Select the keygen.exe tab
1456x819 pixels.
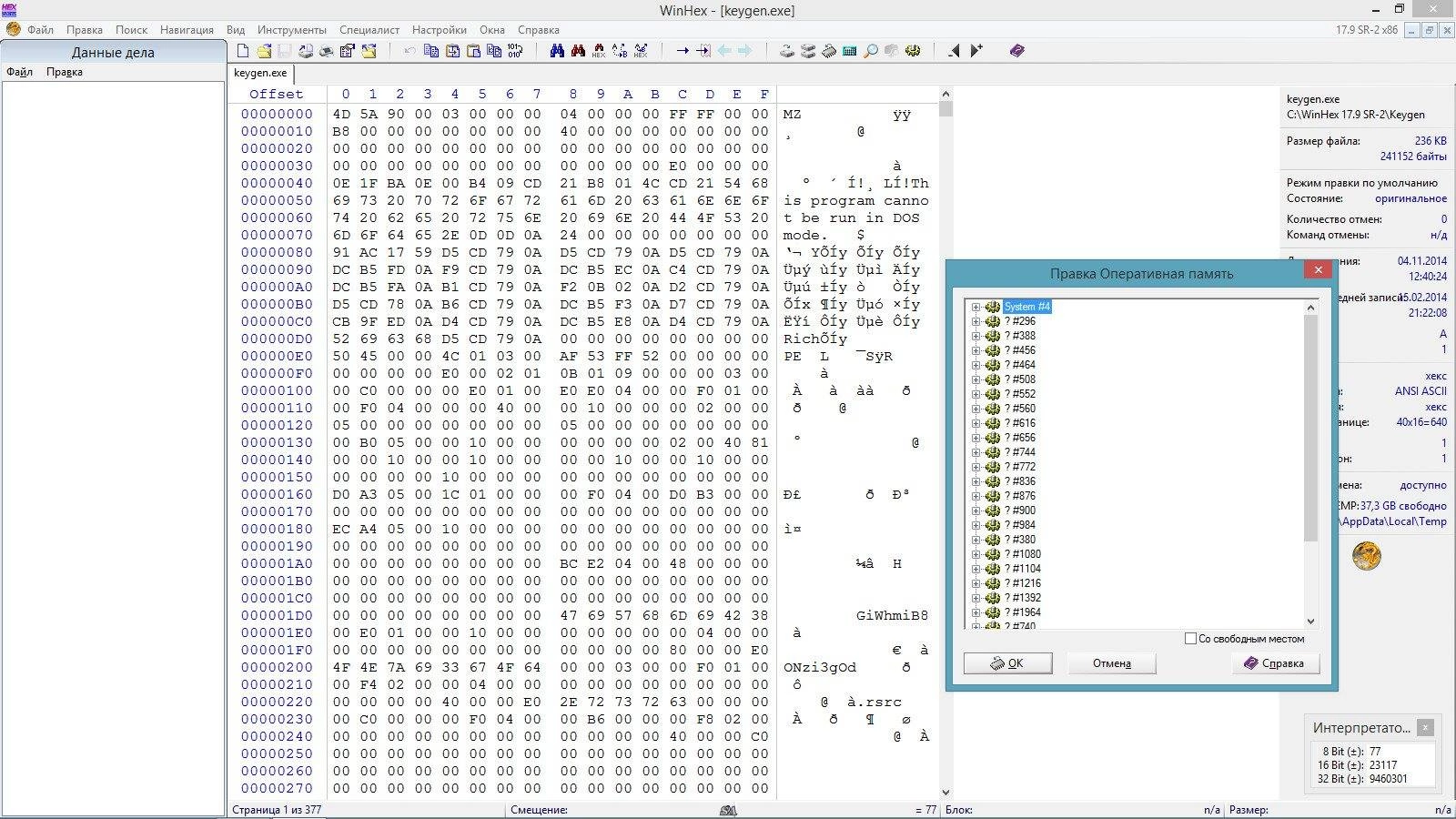260,73
